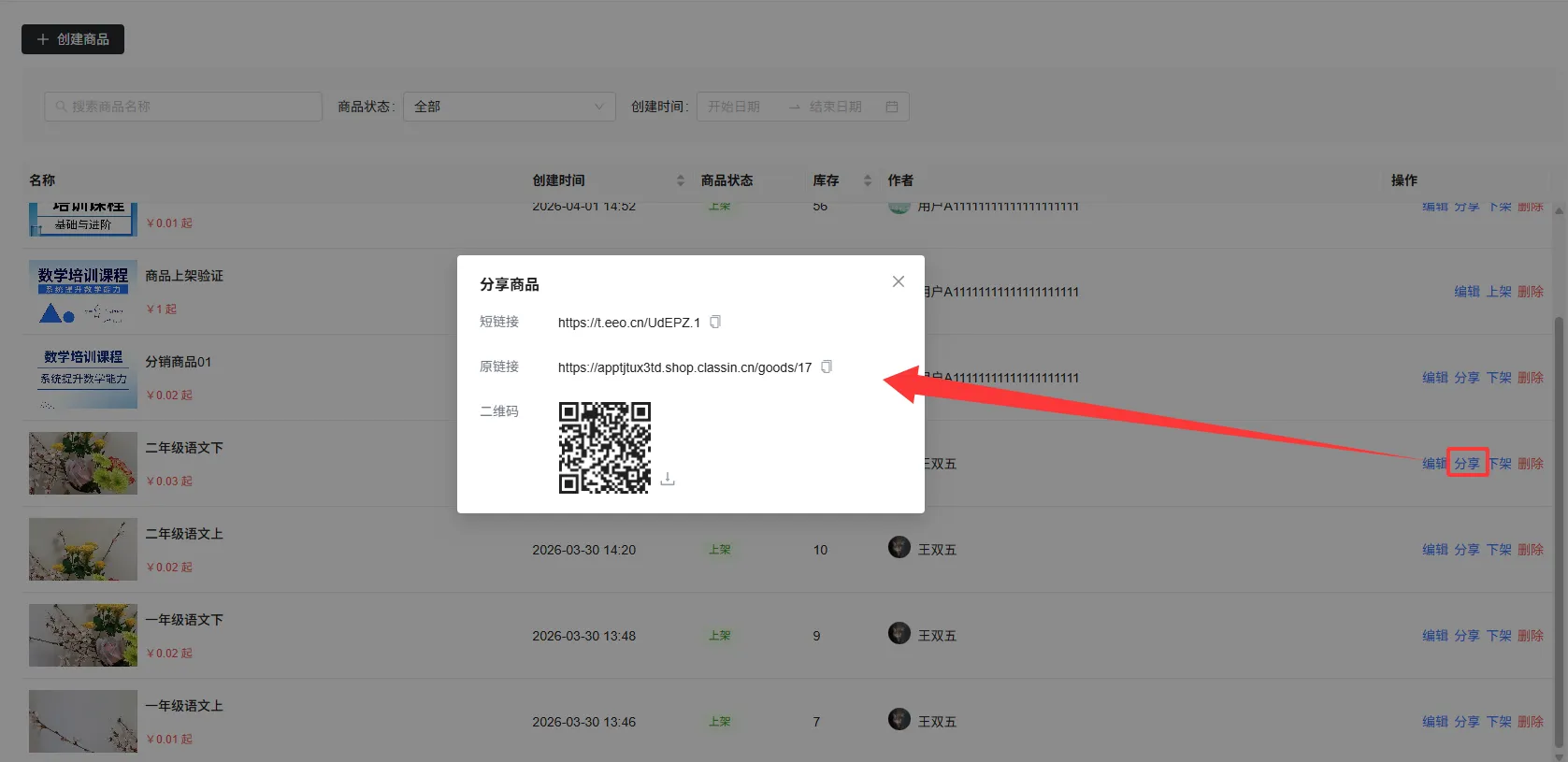Close the 分享商品 dialog
This screenshot has height=762, width=1568.
pos(899,281)
